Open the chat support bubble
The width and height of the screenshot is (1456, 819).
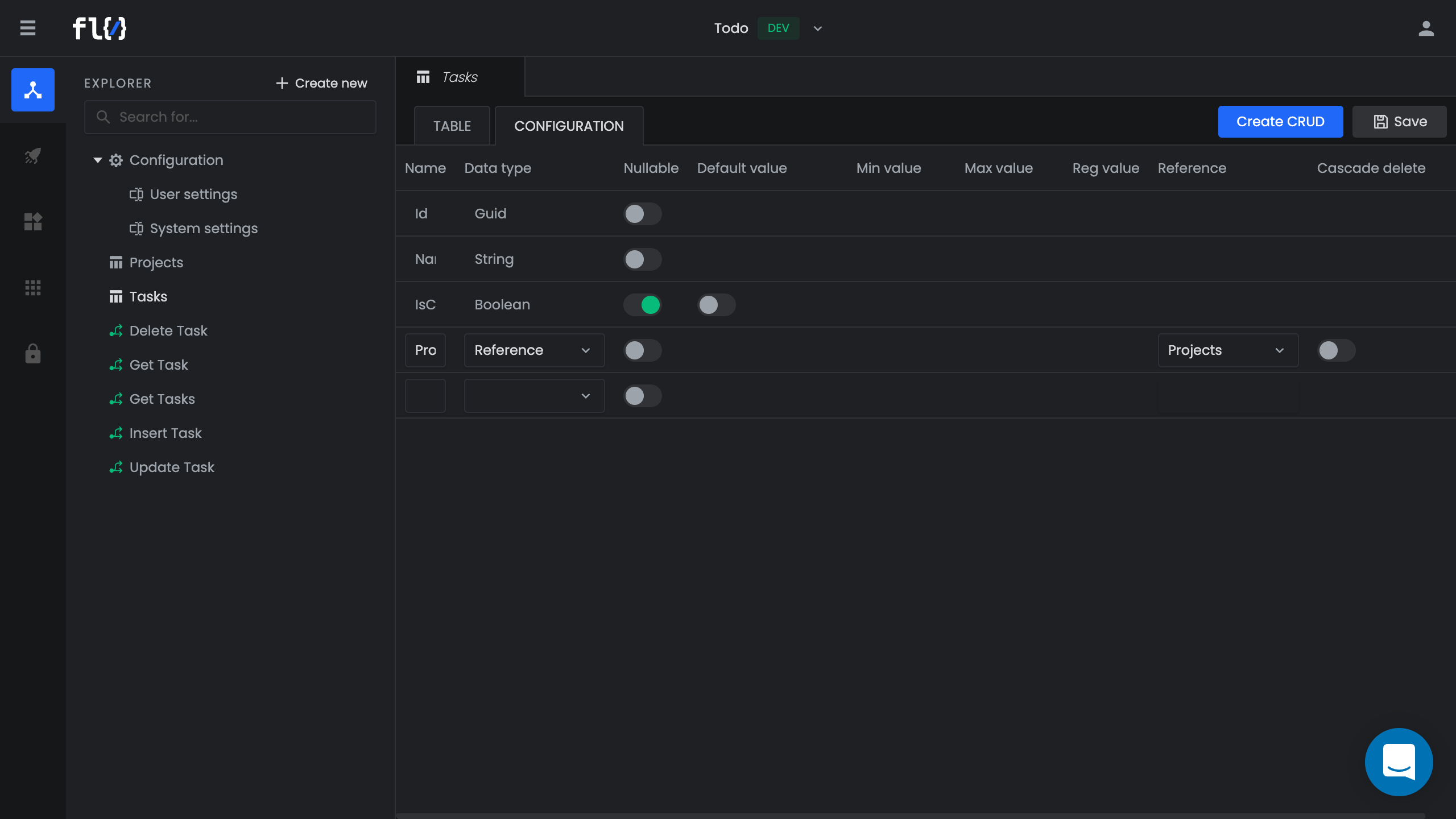click(x=1399, y=762)
